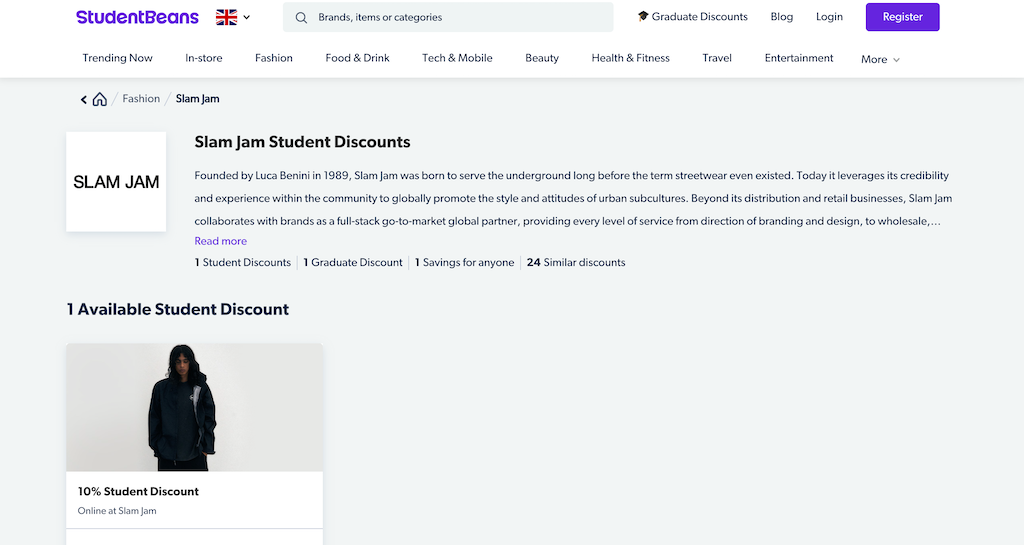Click the UK flag icon
Viewport: 1024px width, 545px height.
tap(227, 17)
